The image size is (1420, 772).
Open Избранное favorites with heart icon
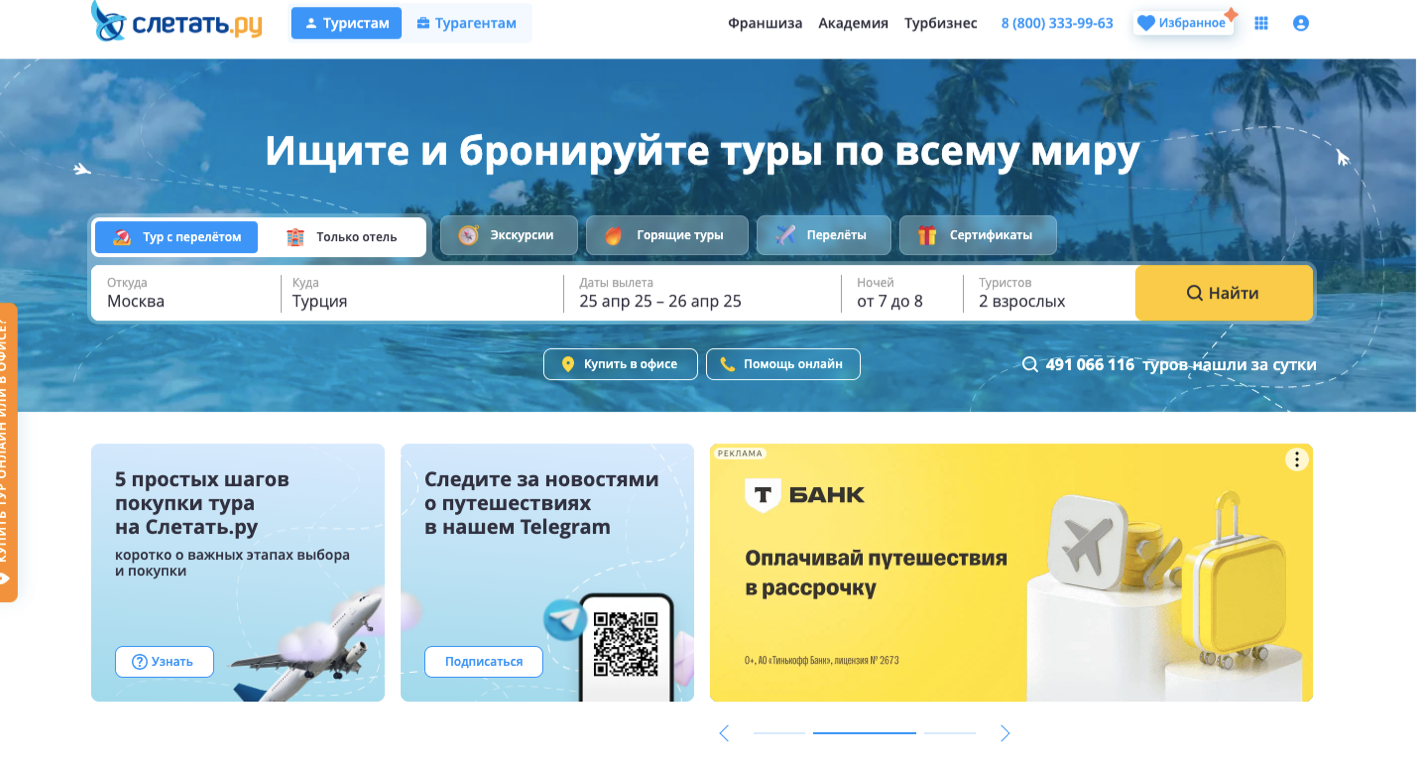[x=1183, y=23]
